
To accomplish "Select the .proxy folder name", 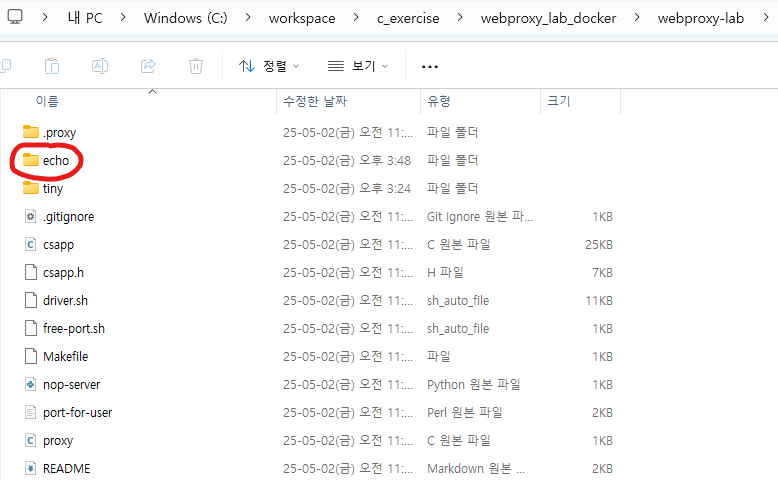I will pyautogui.click(x=60, y=133).
